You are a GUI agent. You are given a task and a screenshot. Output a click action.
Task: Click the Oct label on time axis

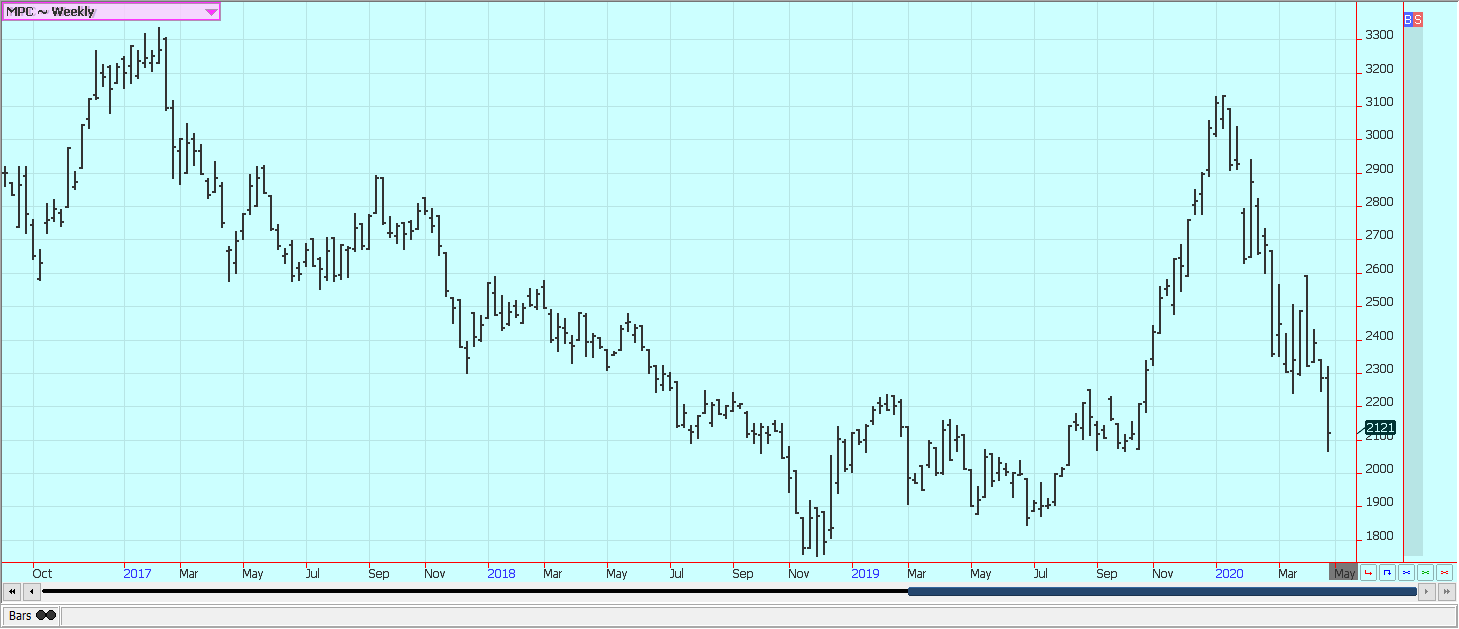(42, 574)
